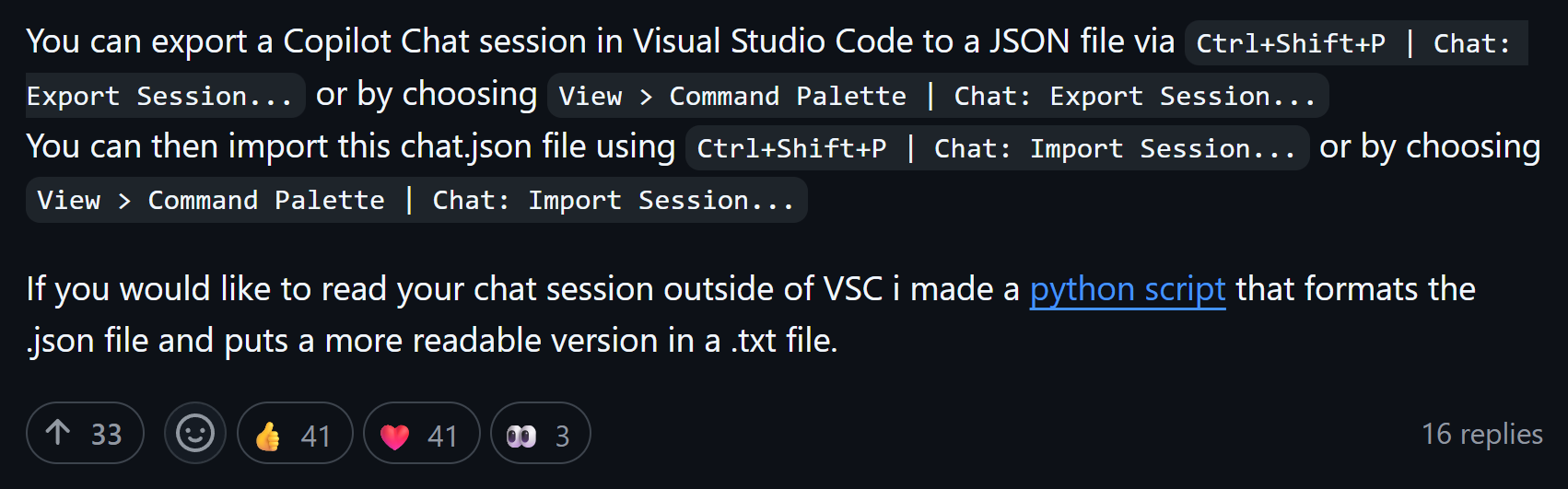Click the 'Ctrl+Shift+P | Chat: Import Session...' code
Screen dimensions: 1568x489
997,148
